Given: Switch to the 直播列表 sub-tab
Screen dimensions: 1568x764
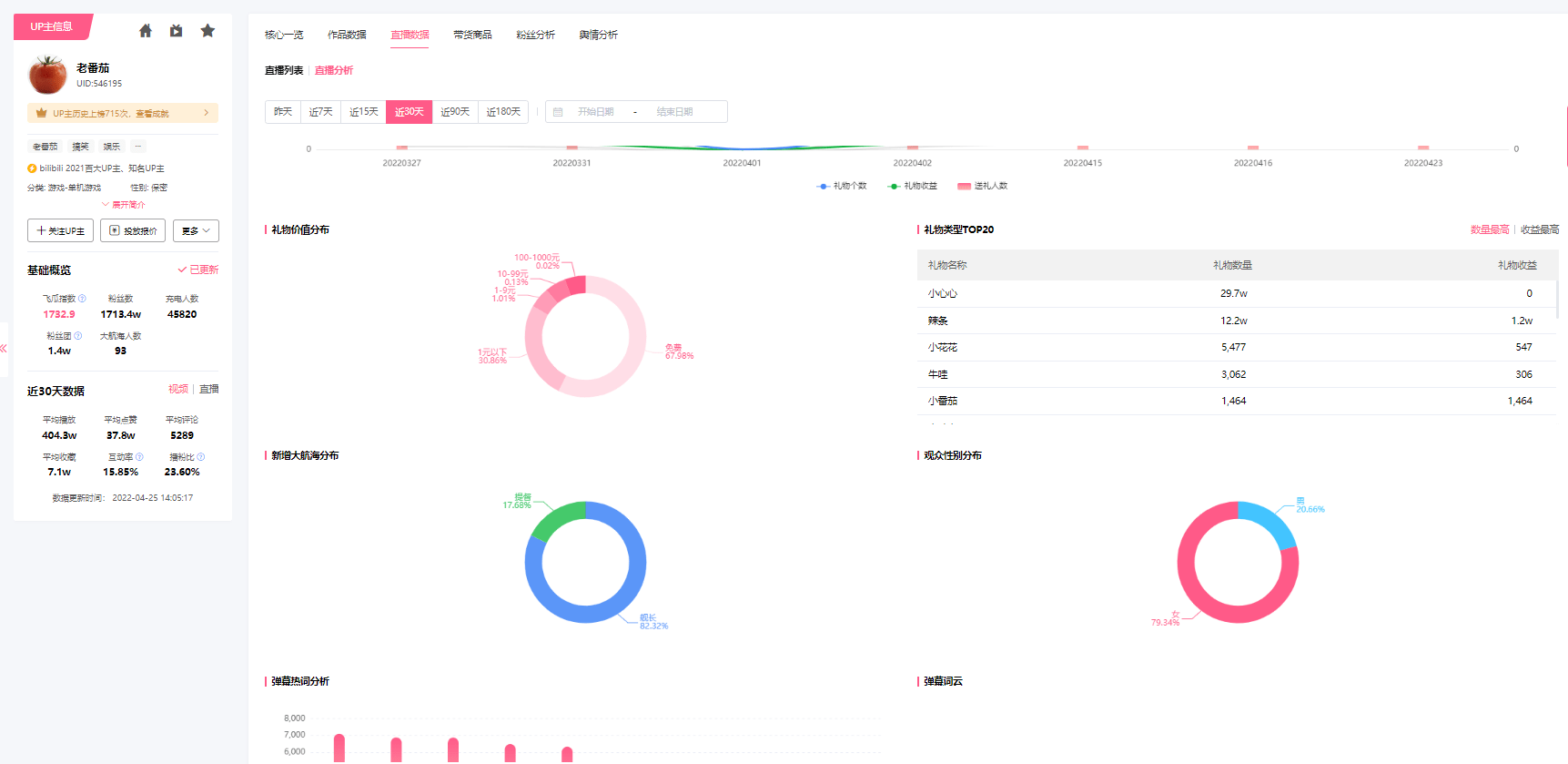Looking at the screenshot, I should click(284, 70).
